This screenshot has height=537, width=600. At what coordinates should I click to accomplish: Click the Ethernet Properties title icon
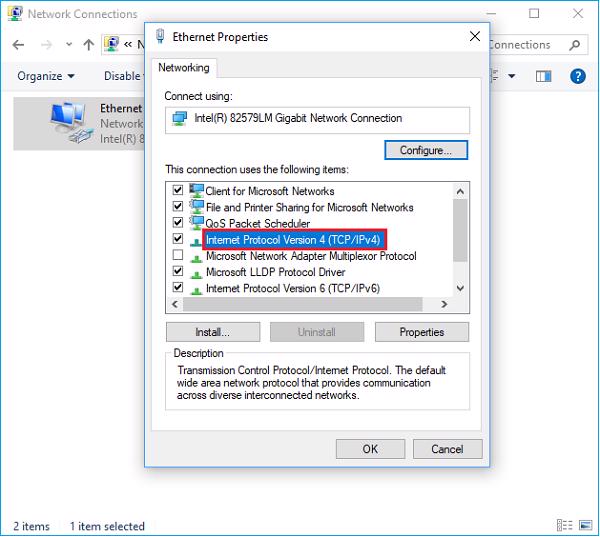pyautogui.click(x=160, y=36)
